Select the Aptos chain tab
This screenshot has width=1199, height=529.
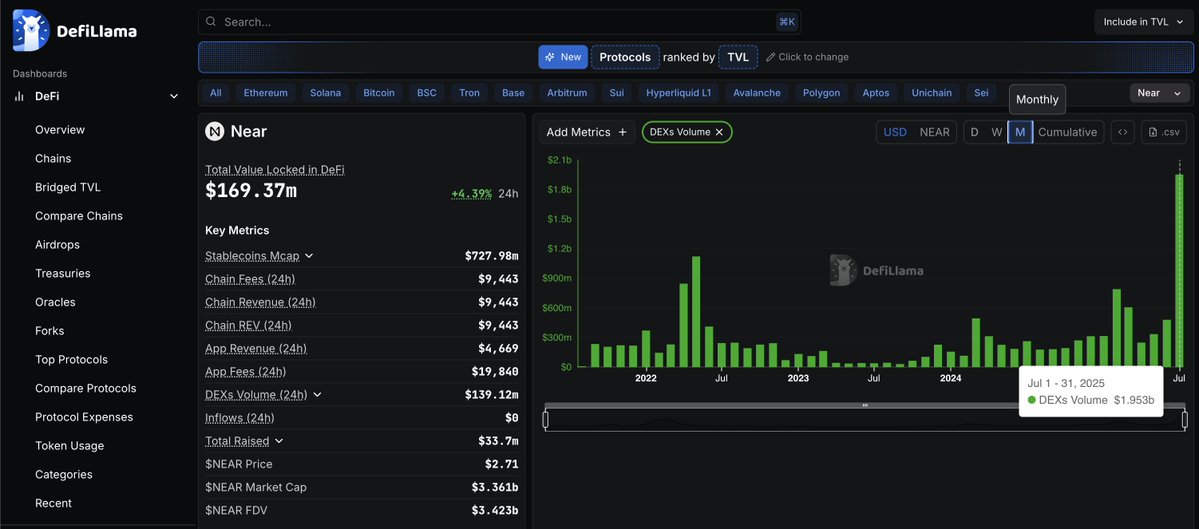[876, 93]
